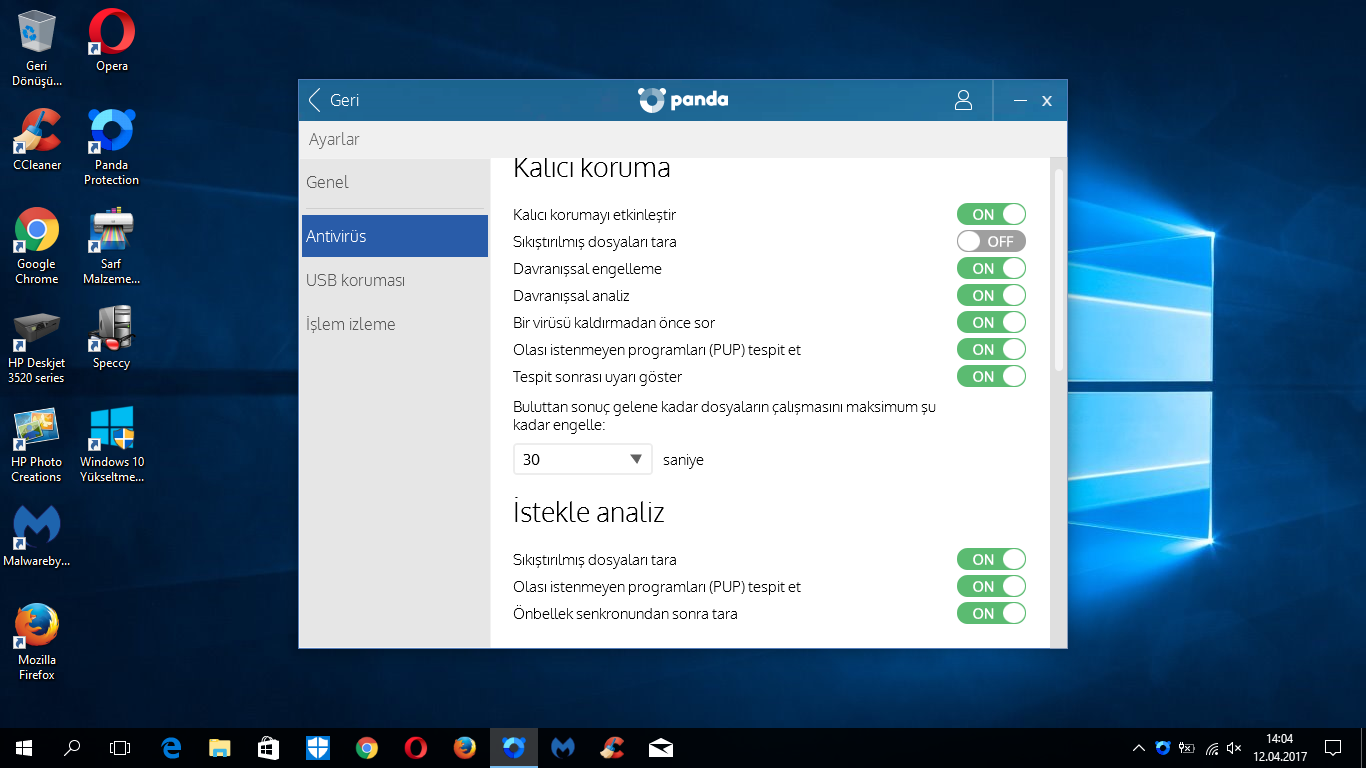The image size is (1366, 768).
Task: Close the Panda window
Action: point(1047,100)
